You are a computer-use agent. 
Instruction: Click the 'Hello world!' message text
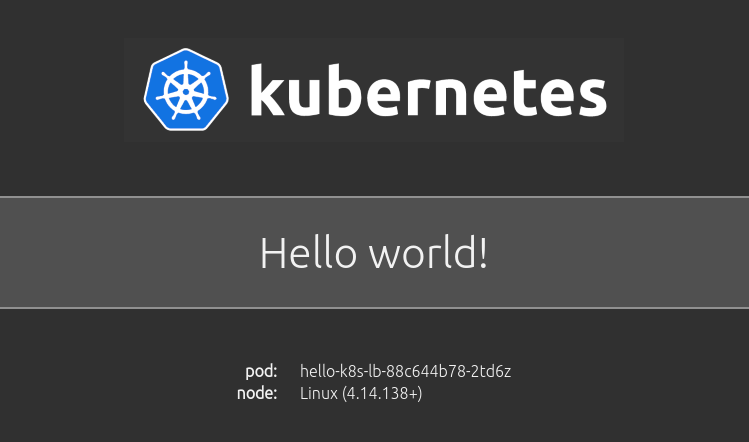pyautogui.click(x=374, y=253)
